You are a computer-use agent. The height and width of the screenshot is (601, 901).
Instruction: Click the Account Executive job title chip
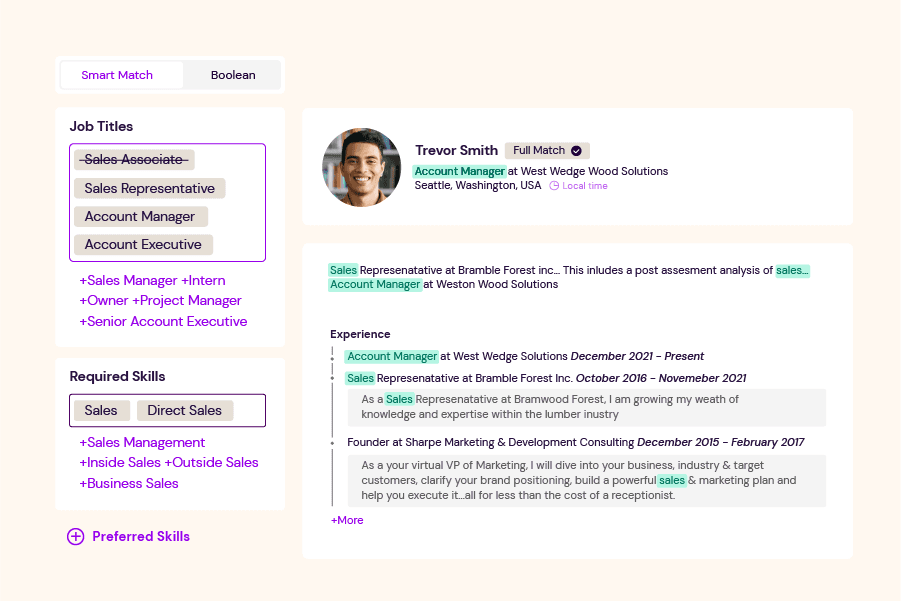click(143, 244)
